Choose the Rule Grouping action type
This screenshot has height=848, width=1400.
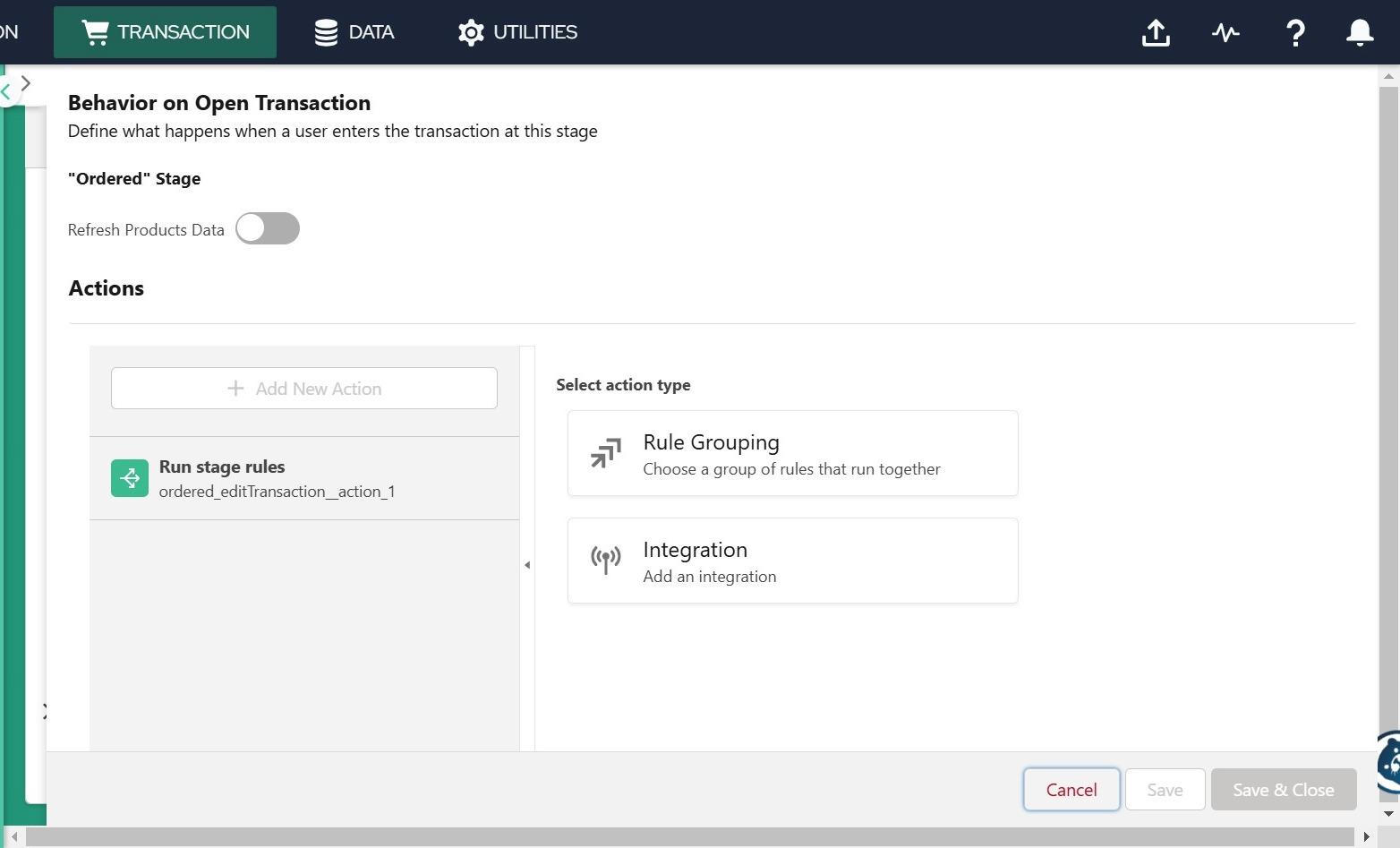(793, 453)
